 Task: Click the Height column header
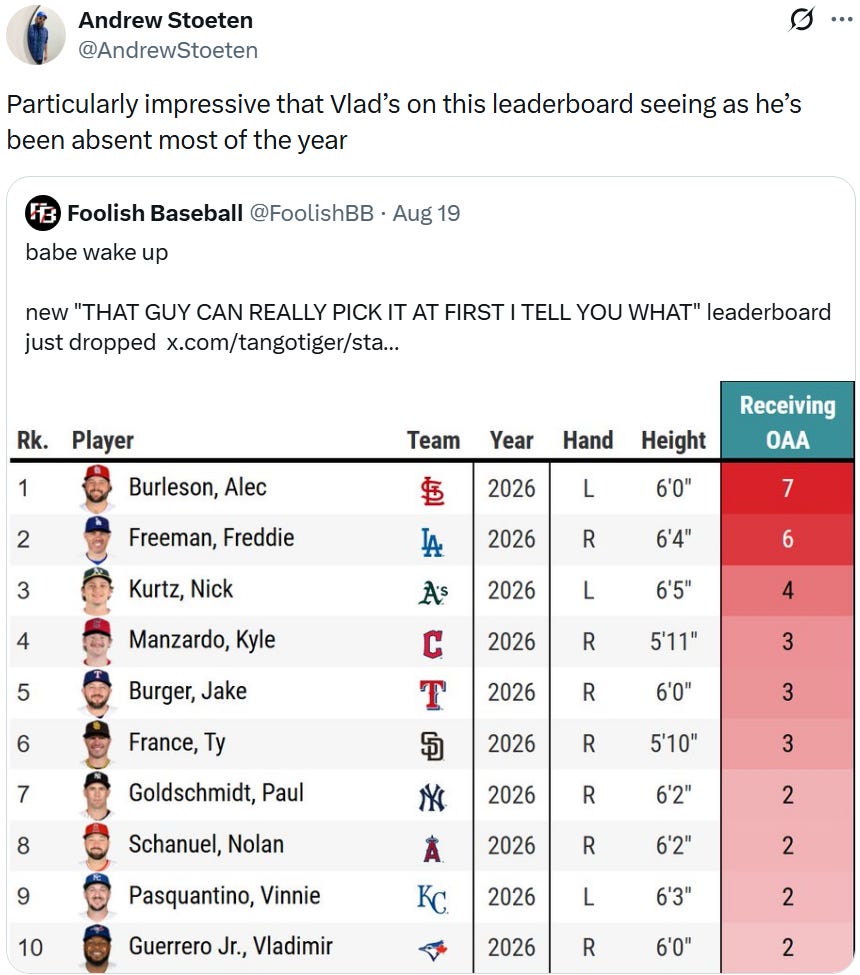(x=673, y=440)
